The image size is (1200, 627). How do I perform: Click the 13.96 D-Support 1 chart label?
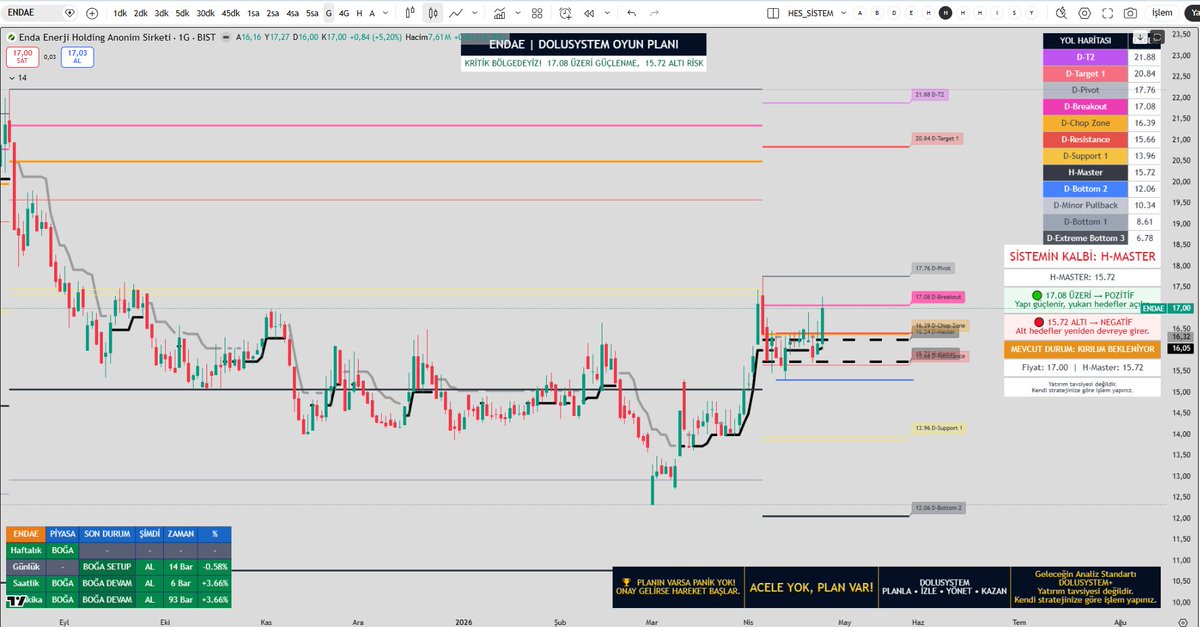(x=939, y=428)
